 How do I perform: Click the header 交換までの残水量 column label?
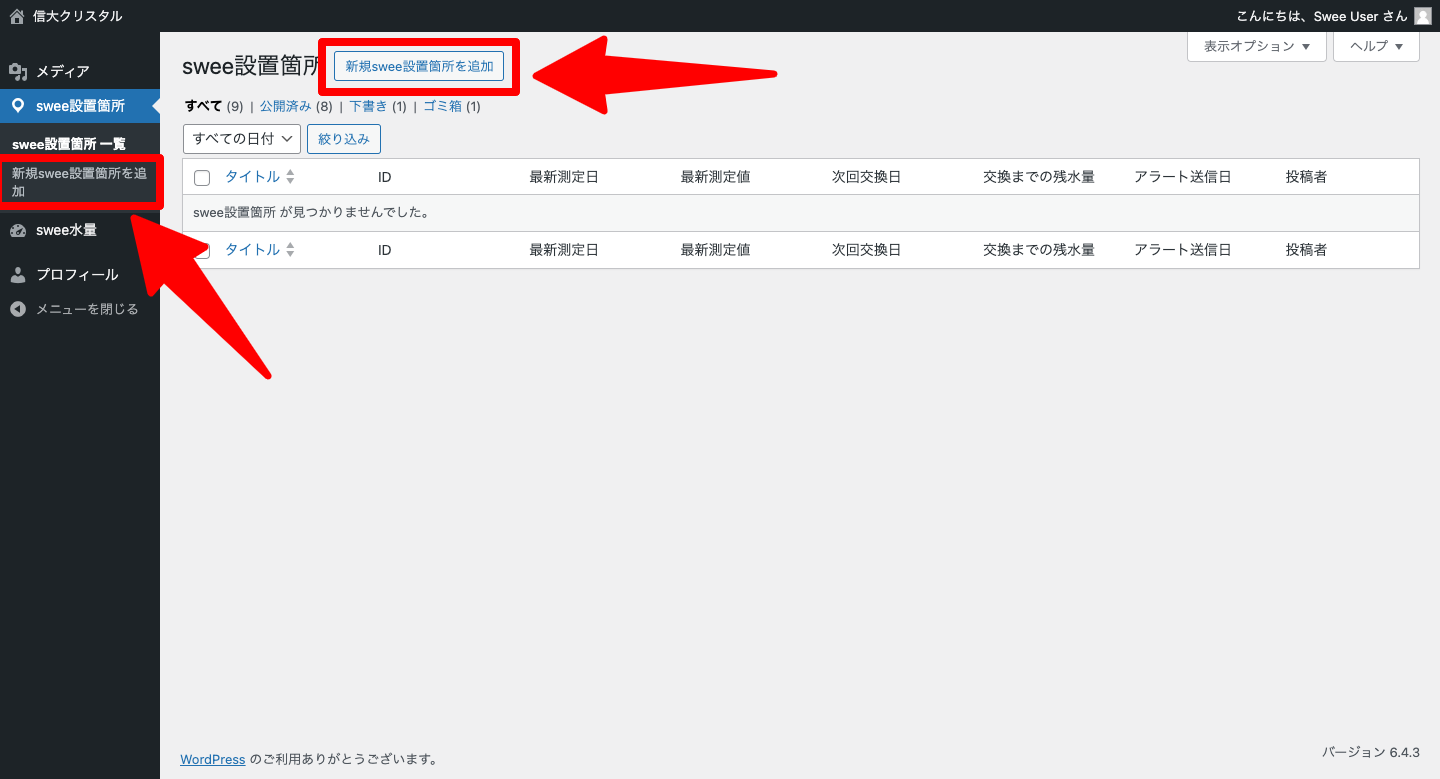[1039, 177]
